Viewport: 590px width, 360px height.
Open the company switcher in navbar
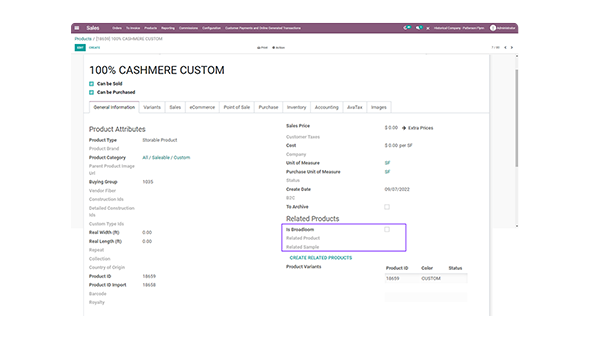(459, 28)
